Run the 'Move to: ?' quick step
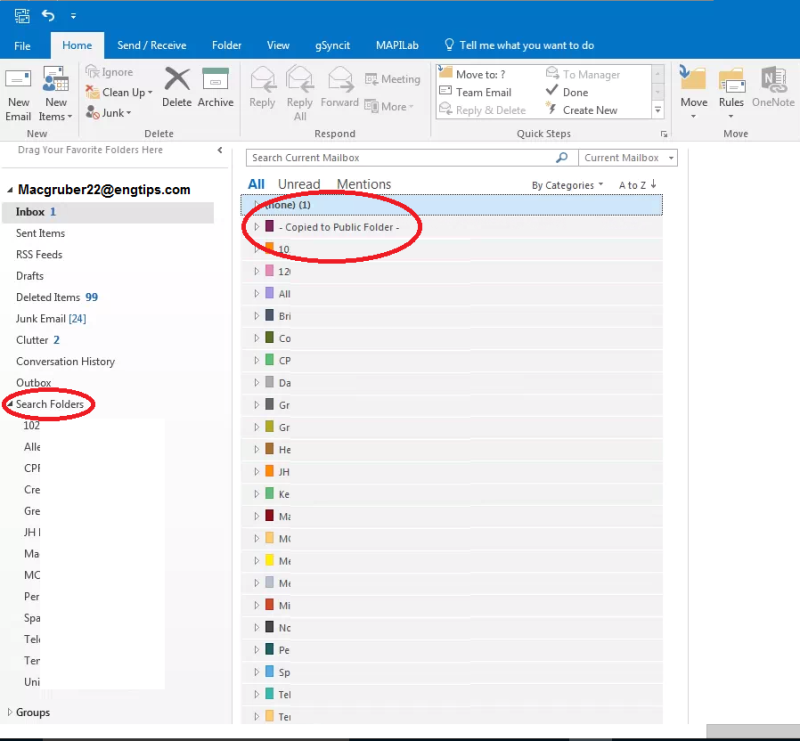800x741 pixels. [x=472, y=74]
